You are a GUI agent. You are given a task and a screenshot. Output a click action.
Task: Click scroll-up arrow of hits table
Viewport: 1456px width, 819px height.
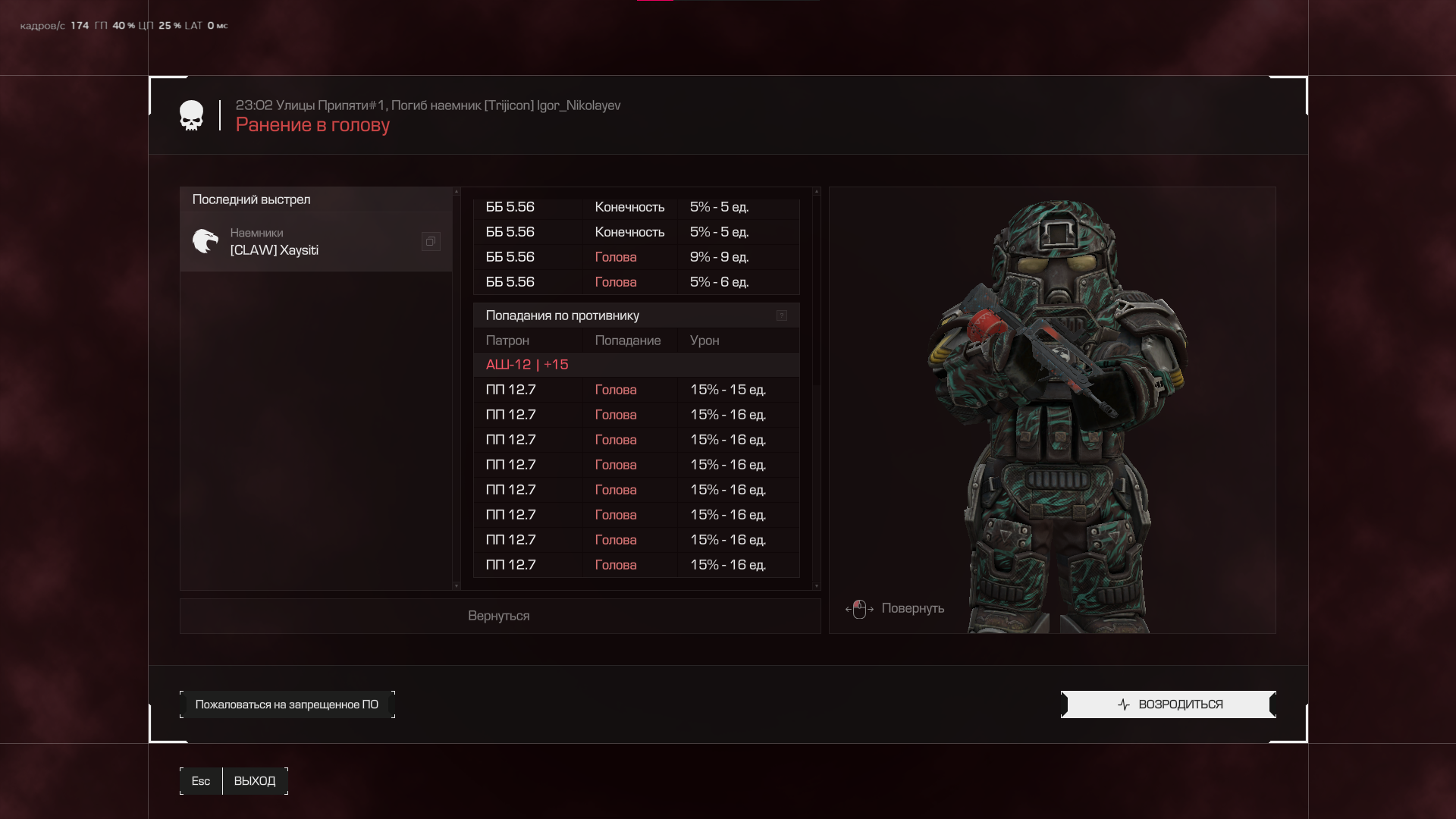[816, 192]
